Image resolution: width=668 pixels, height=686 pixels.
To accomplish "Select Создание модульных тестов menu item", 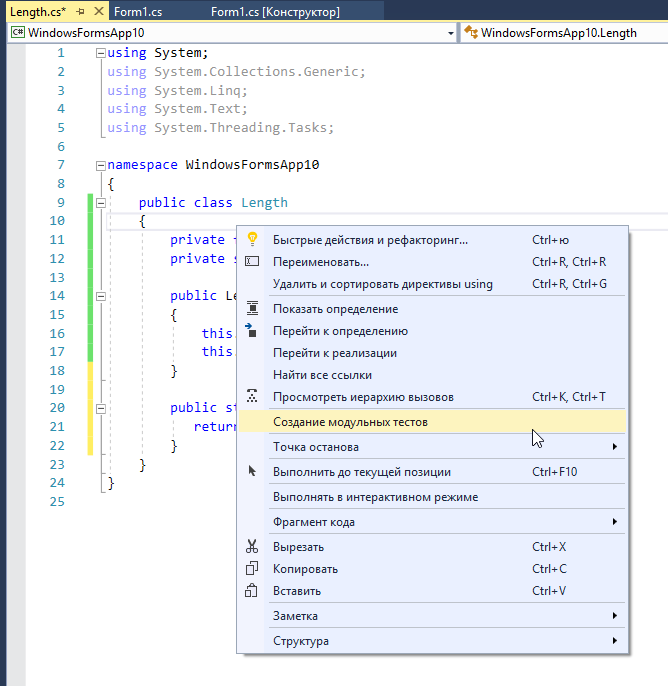I will pos(350,422).
